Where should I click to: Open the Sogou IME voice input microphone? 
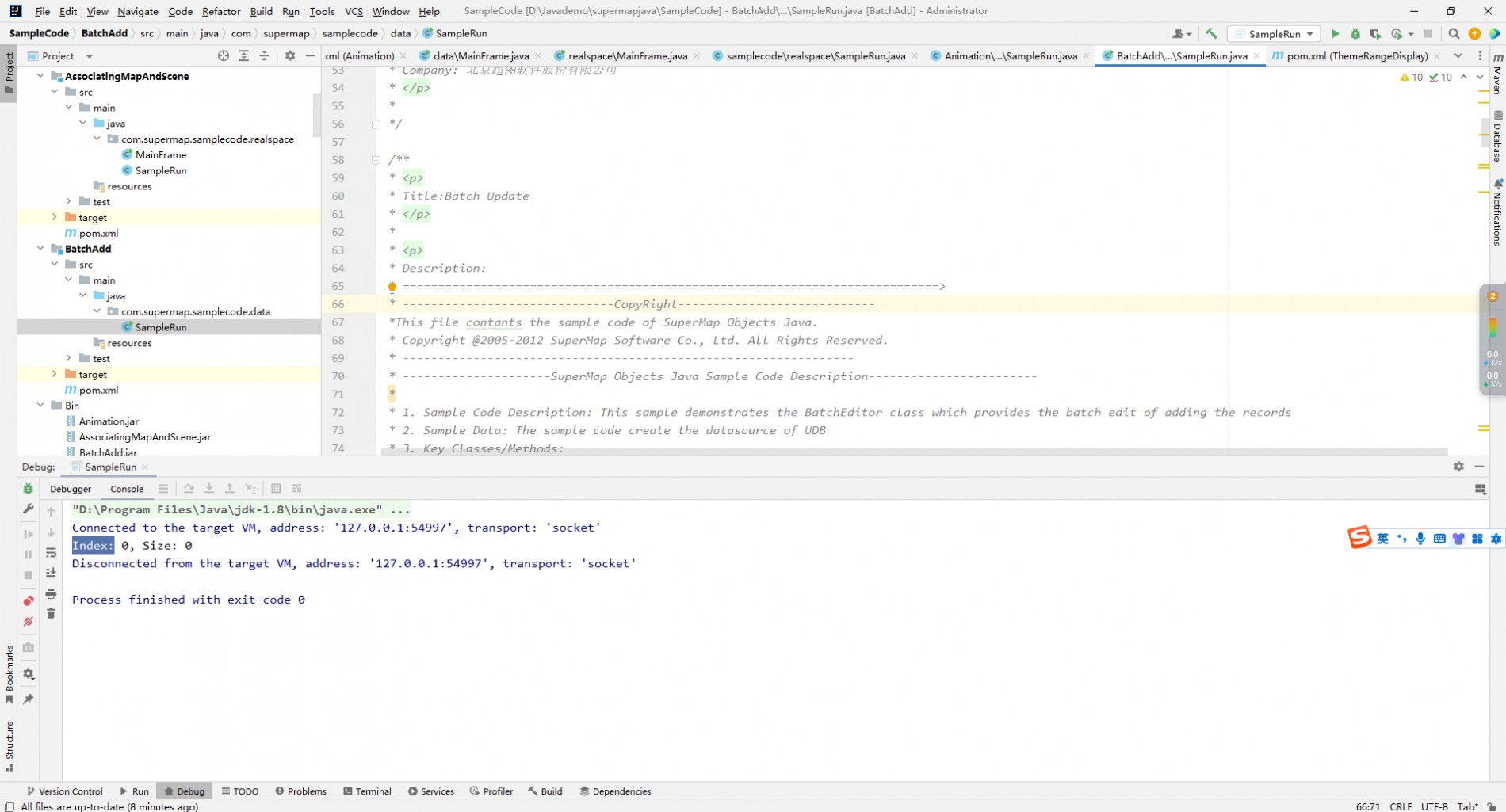coord(1420,539)
